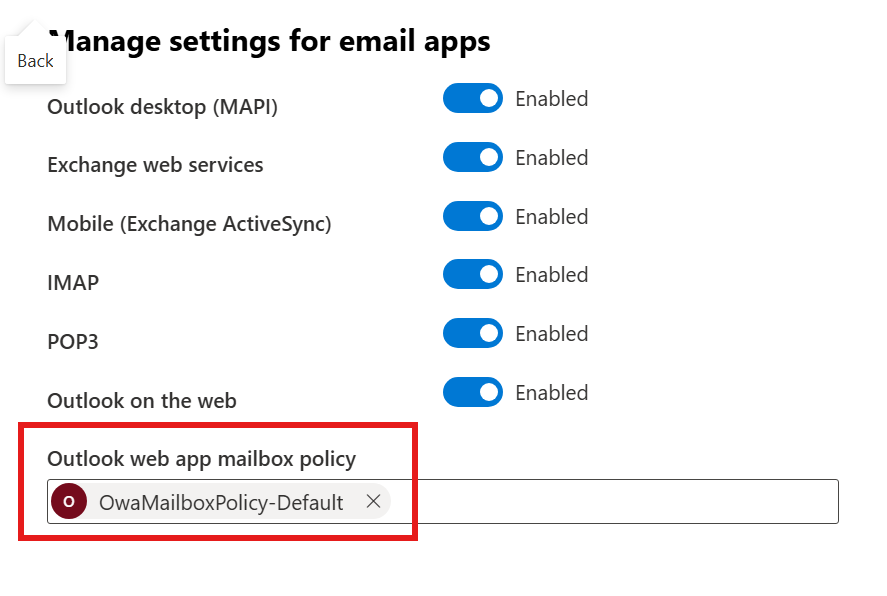Click the Outlook web app mailbox policy label
887x596 pixels.
tap(201, 459)
